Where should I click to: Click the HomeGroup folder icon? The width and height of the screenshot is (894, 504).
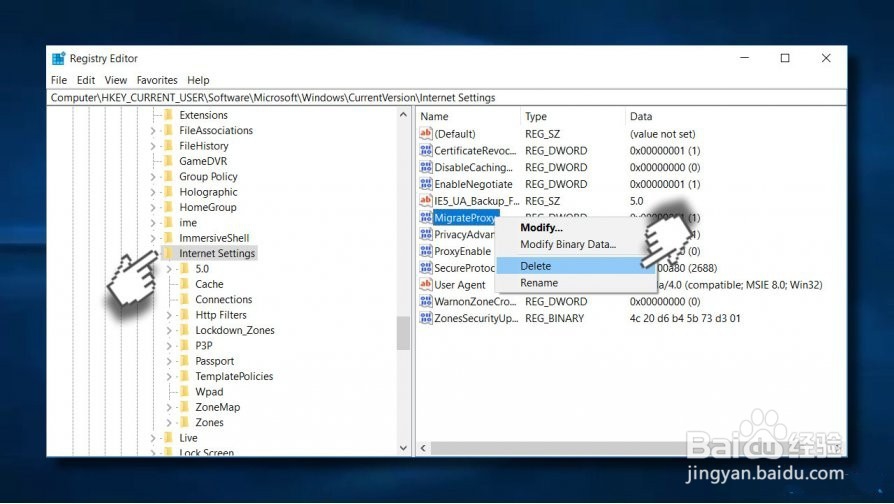[168, 207]
